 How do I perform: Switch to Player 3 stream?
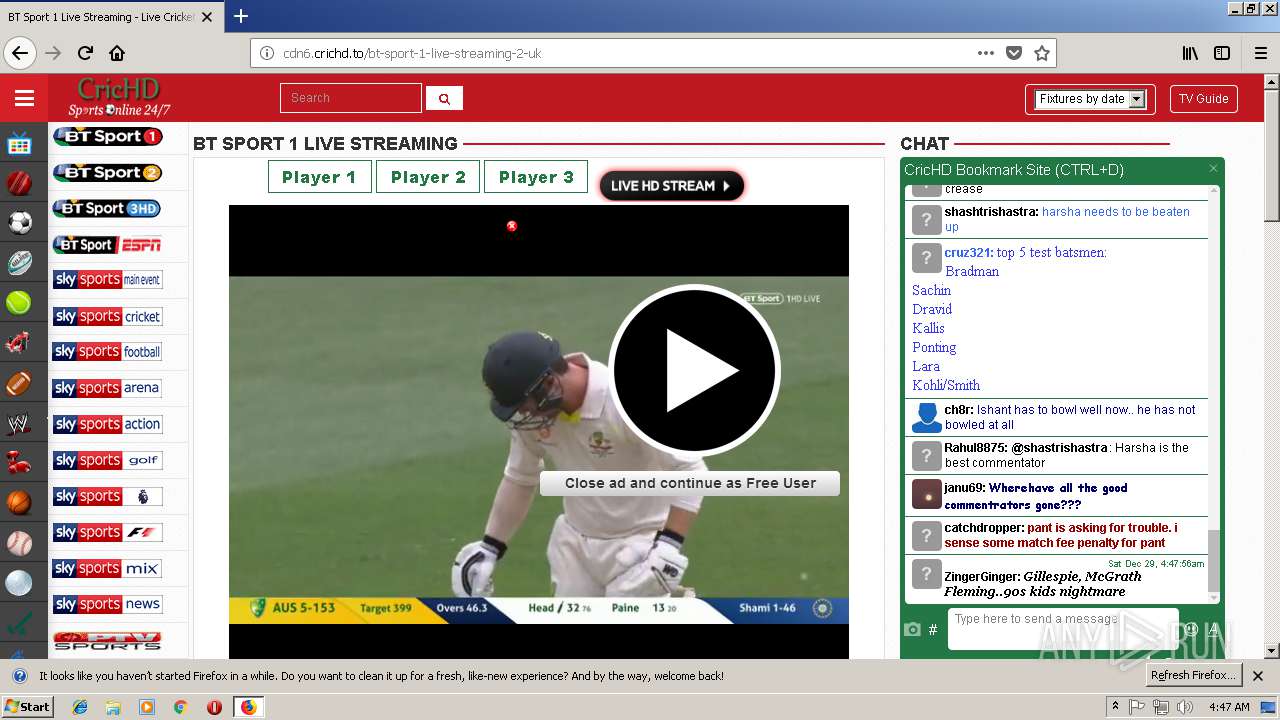[x=536, y=177]
